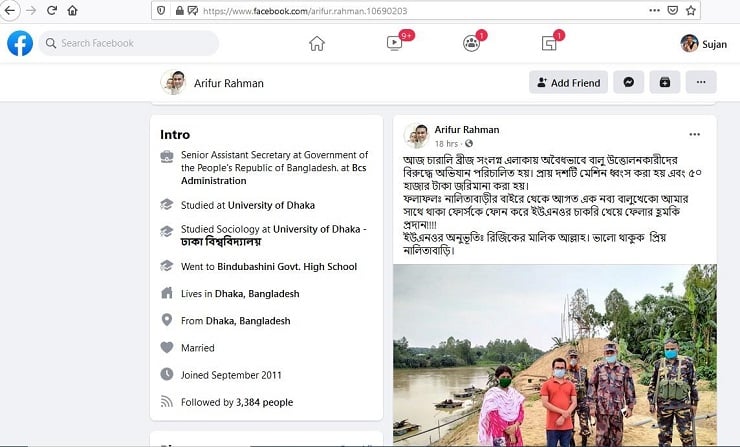740x447 pixels.
Task: Click Arifur's avatar in the post header
Action: coord(416,136)
